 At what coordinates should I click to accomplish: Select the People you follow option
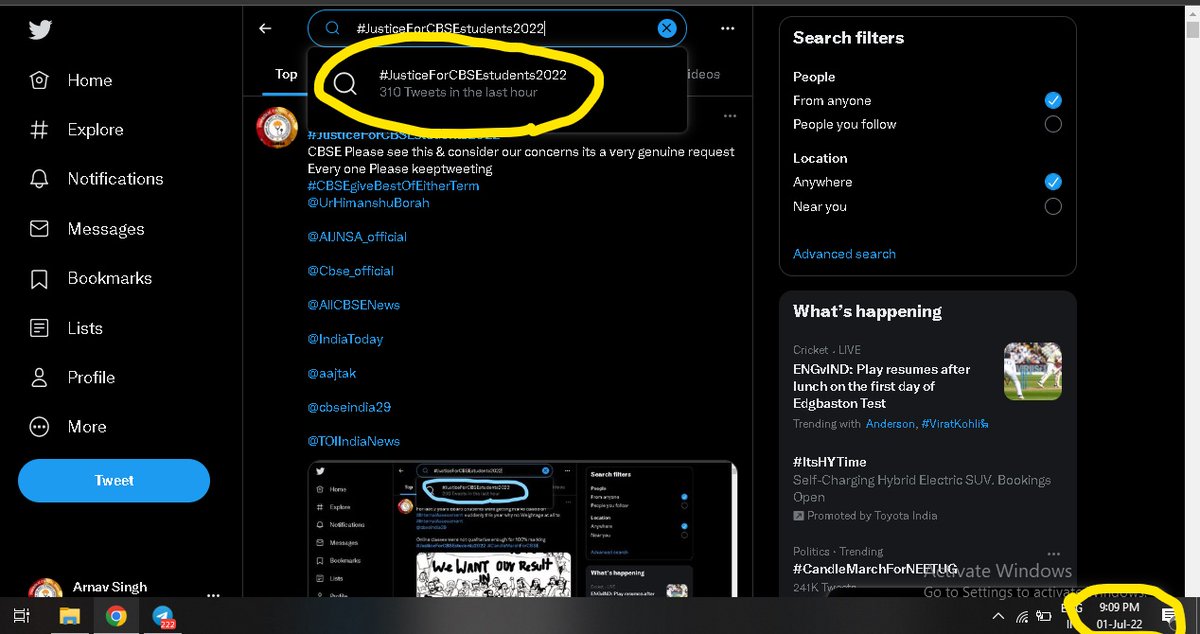pyautogui.click(x=1052, y=125)
